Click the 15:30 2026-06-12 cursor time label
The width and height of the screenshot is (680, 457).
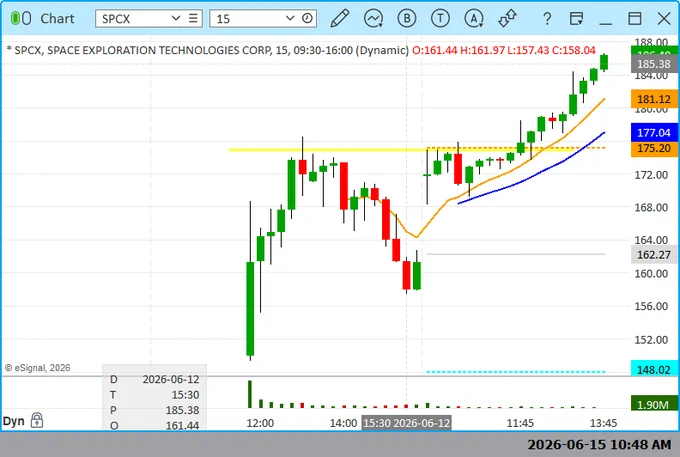[406, 423]
